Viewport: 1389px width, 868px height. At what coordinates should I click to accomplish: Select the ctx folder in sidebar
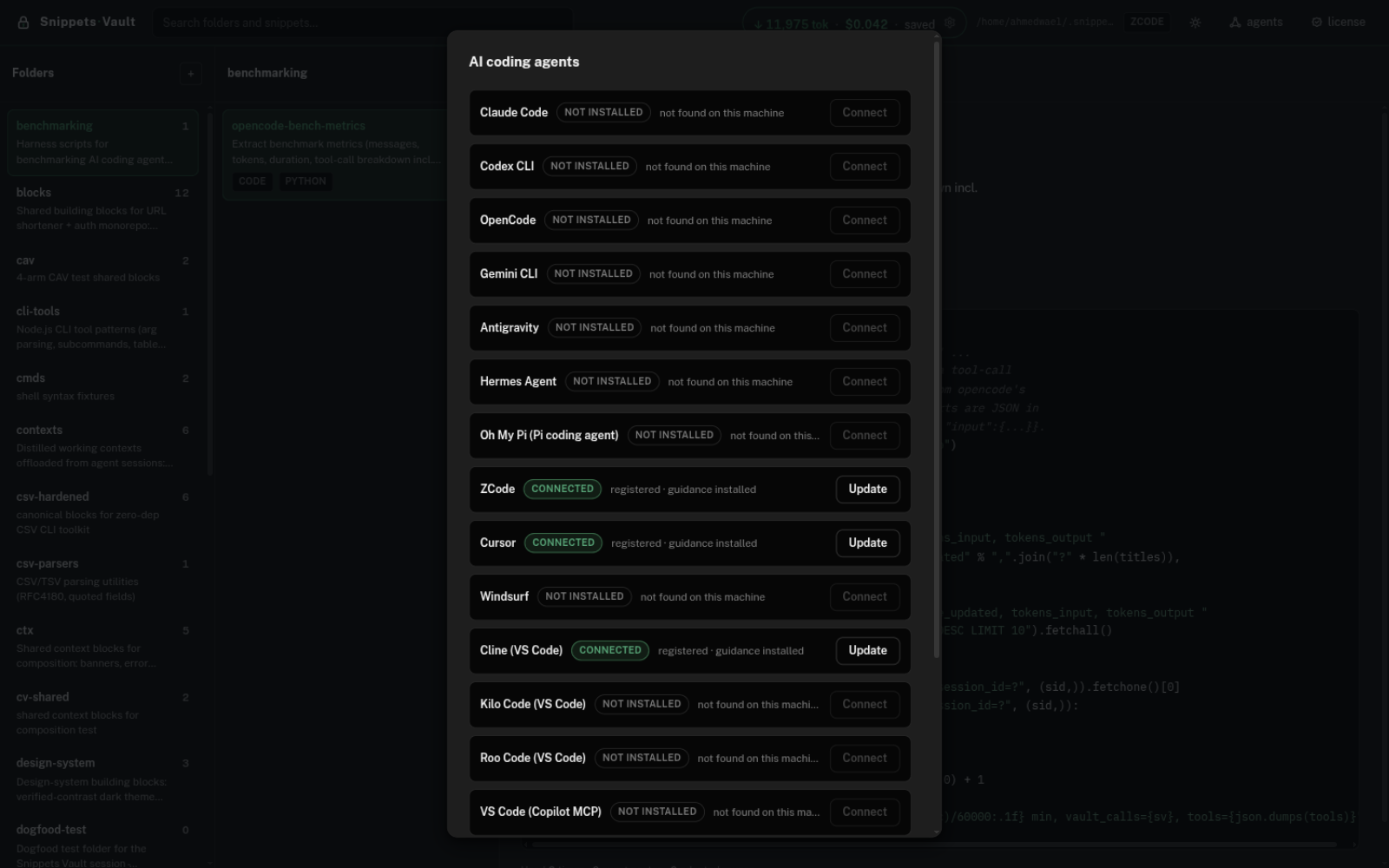point(102,647)
